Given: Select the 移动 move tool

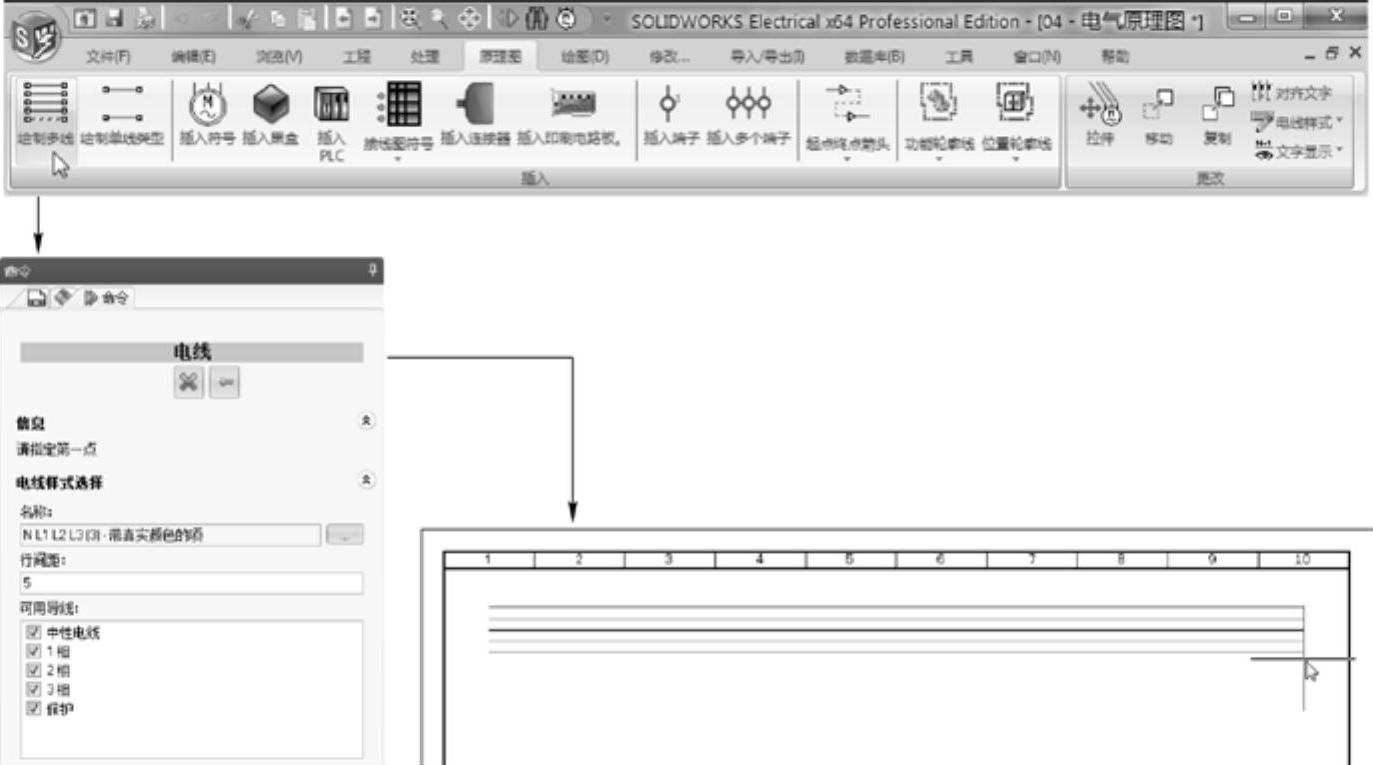Looking at the screenshot, I should (x=1157, y=115).
